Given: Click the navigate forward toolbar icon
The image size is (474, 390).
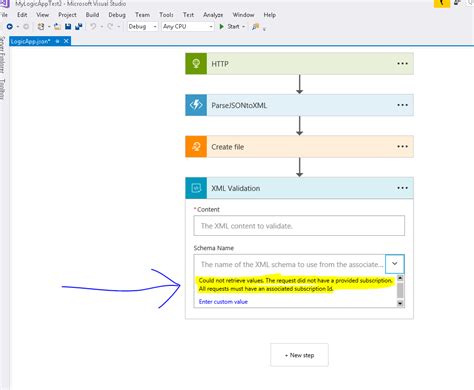Looking at the screenshot, I should pyautogui.click(x=26, y=26).
